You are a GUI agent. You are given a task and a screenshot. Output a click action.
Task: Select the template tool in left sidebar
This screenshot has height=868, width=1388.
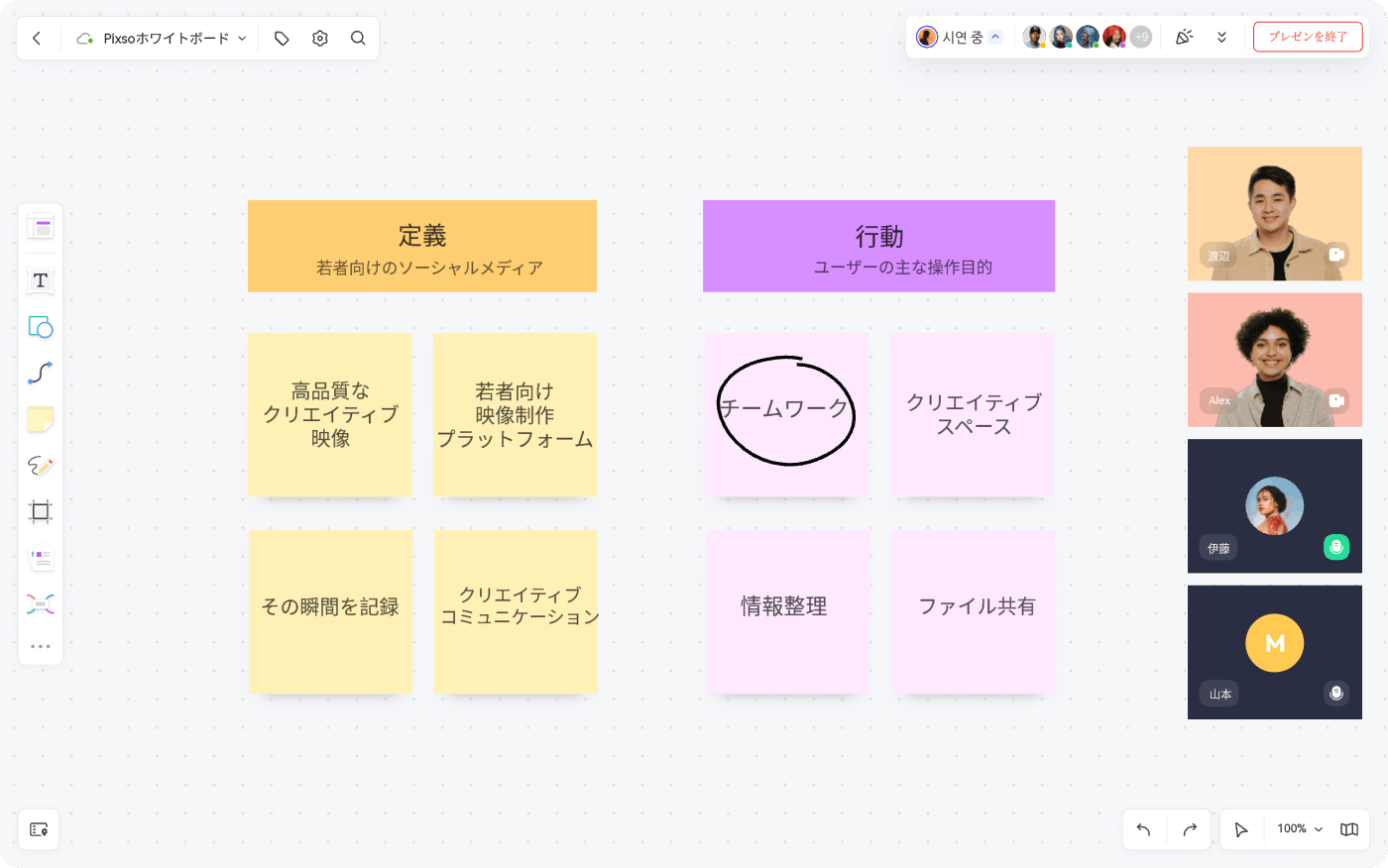(x=41, y=228)
